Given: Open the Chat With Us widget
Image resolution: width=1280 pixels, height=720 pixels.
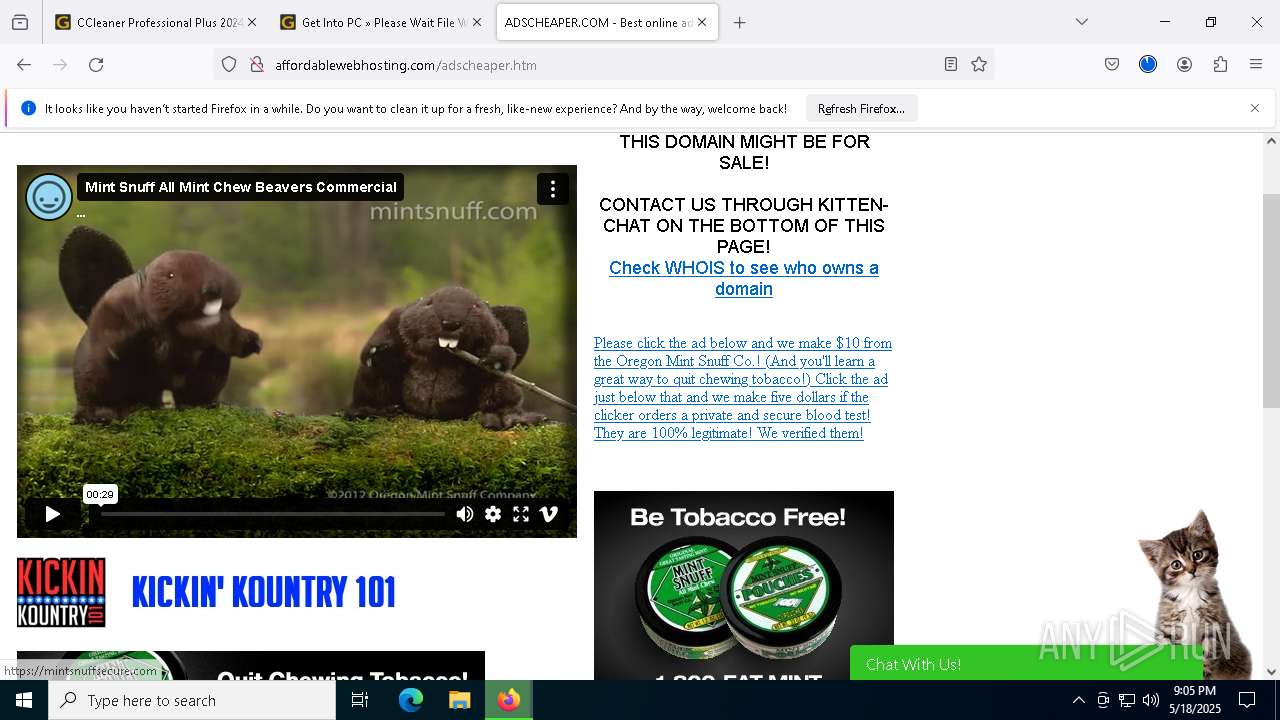Looking at the screenshot, I should tap(1025, 664).
